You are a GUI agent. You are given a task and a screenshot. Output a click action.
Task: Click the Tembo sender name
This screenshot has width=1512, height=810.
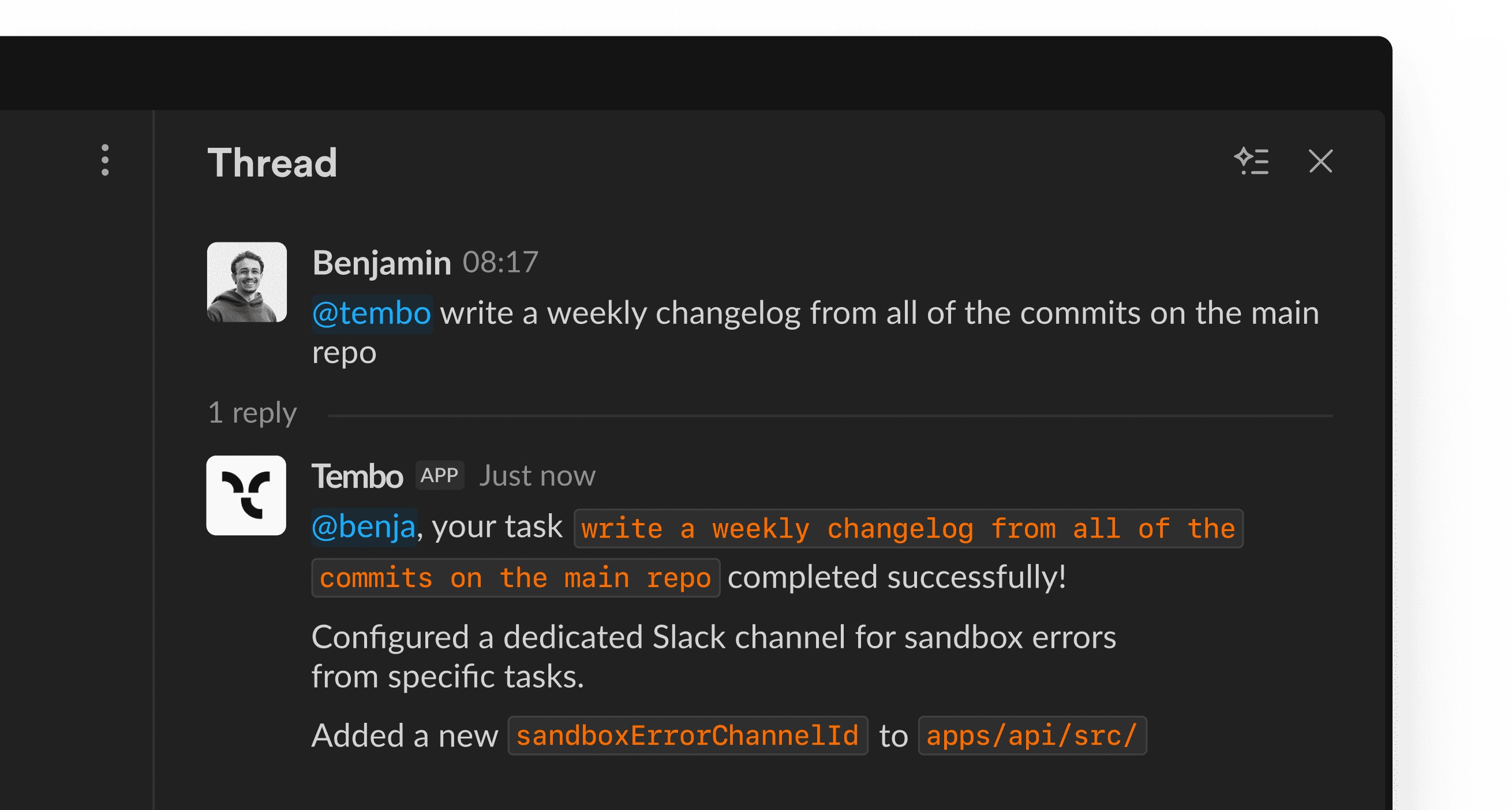357,476
